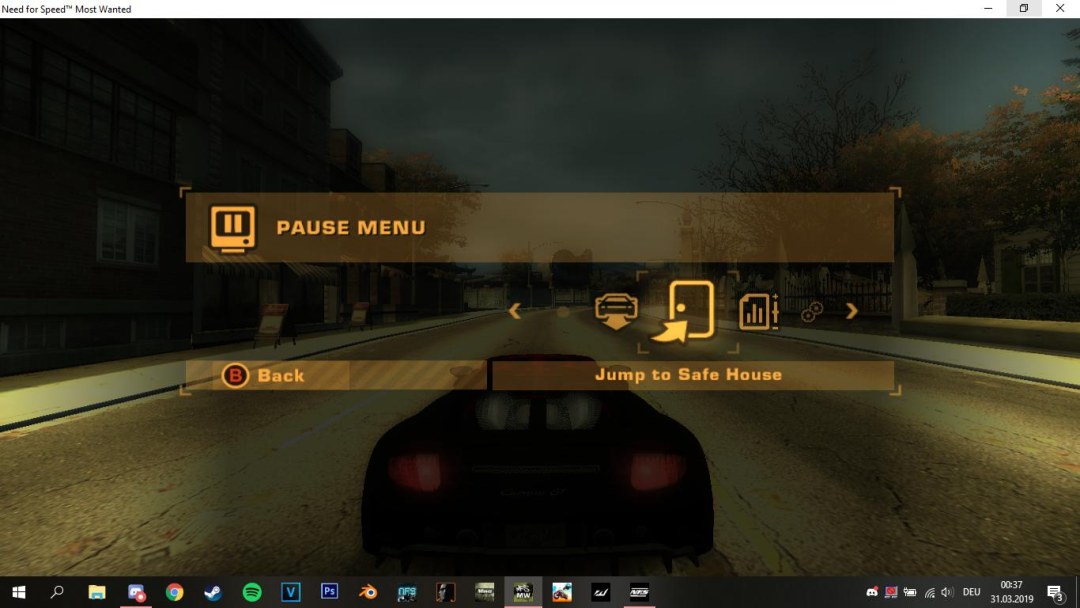1080x608 pixels.
Task: Open Steam from the taskbar
Action: [x=213, y=592]
